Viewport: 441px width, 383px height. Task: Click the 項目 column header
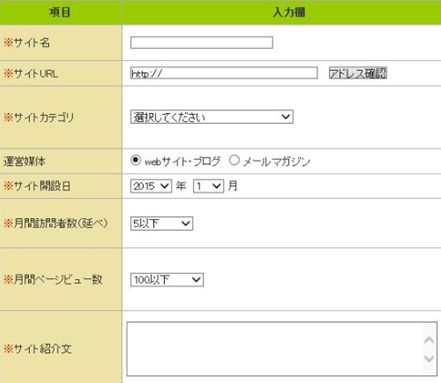point(60,12)
